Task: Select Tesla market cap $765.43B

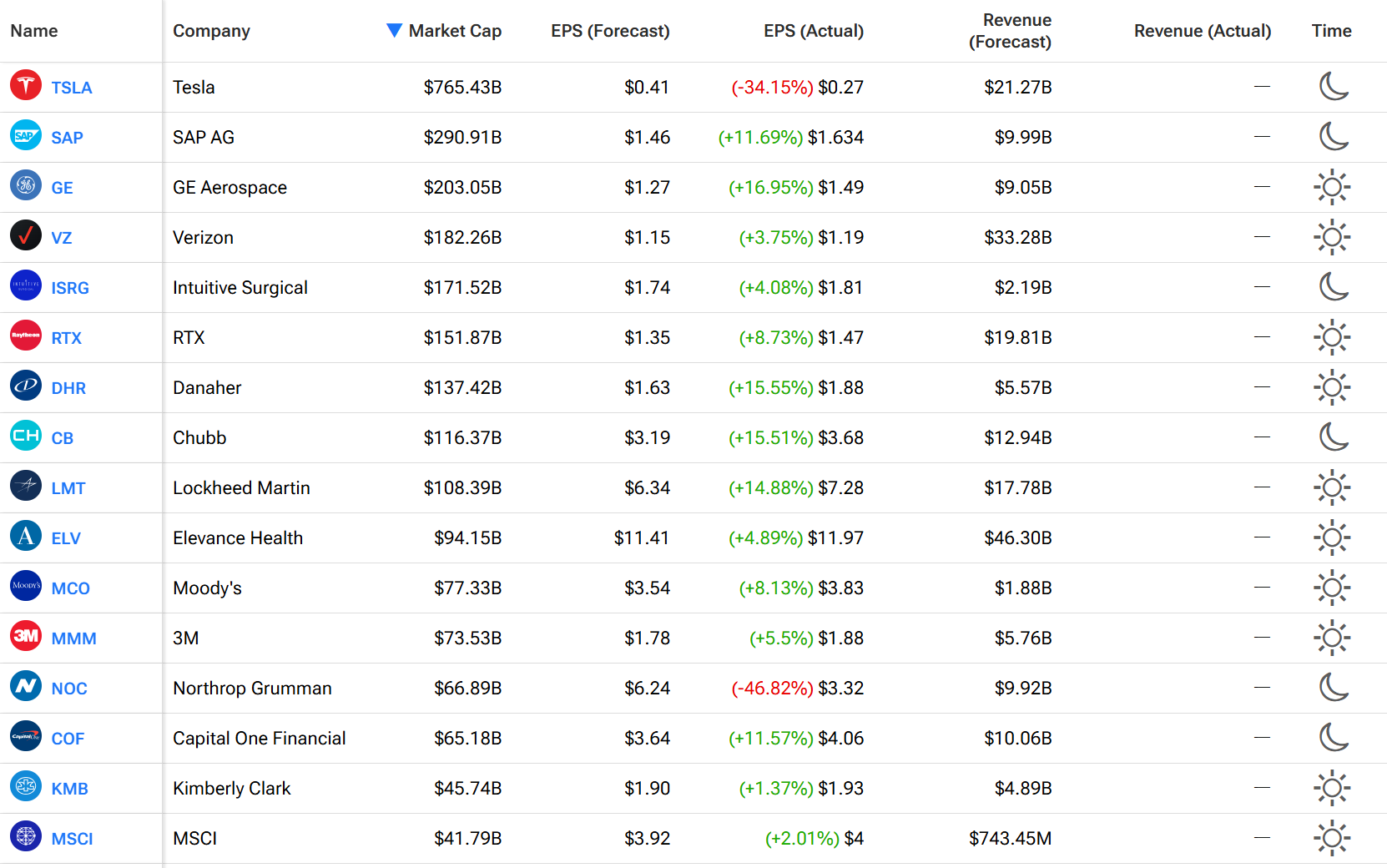Action: coord(462,88)
